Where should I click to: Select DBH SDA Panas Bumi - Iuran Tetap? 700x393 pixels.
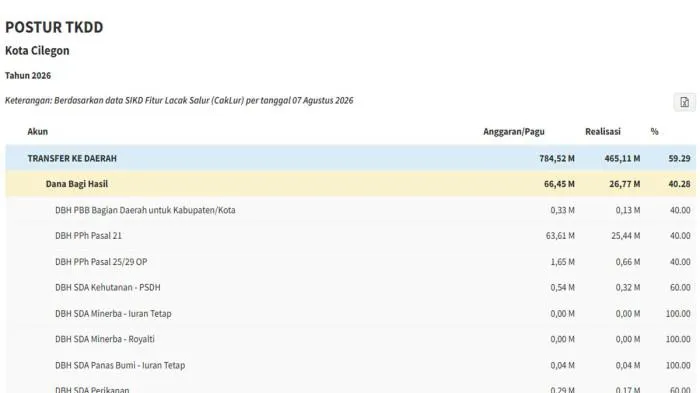tap(350, 365)
